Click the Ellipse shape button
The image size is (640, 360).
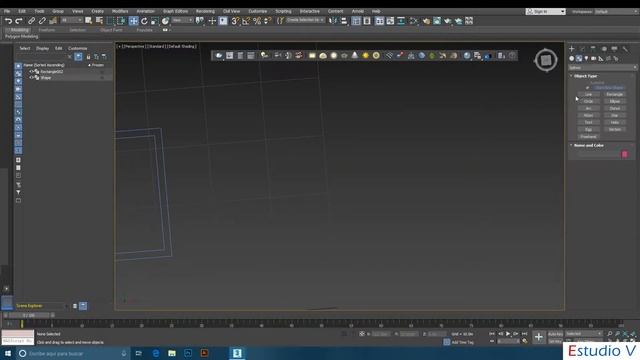click(614, 101)
